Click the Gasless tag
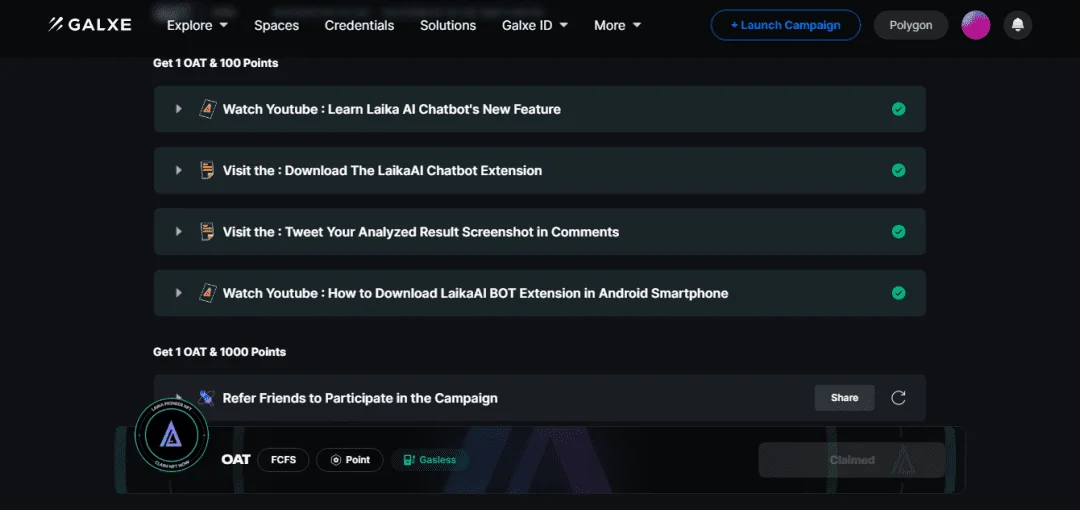Image resolution: width=1080 pixels, height=510 pixels. pyautogui.click(x=430, y=460)
